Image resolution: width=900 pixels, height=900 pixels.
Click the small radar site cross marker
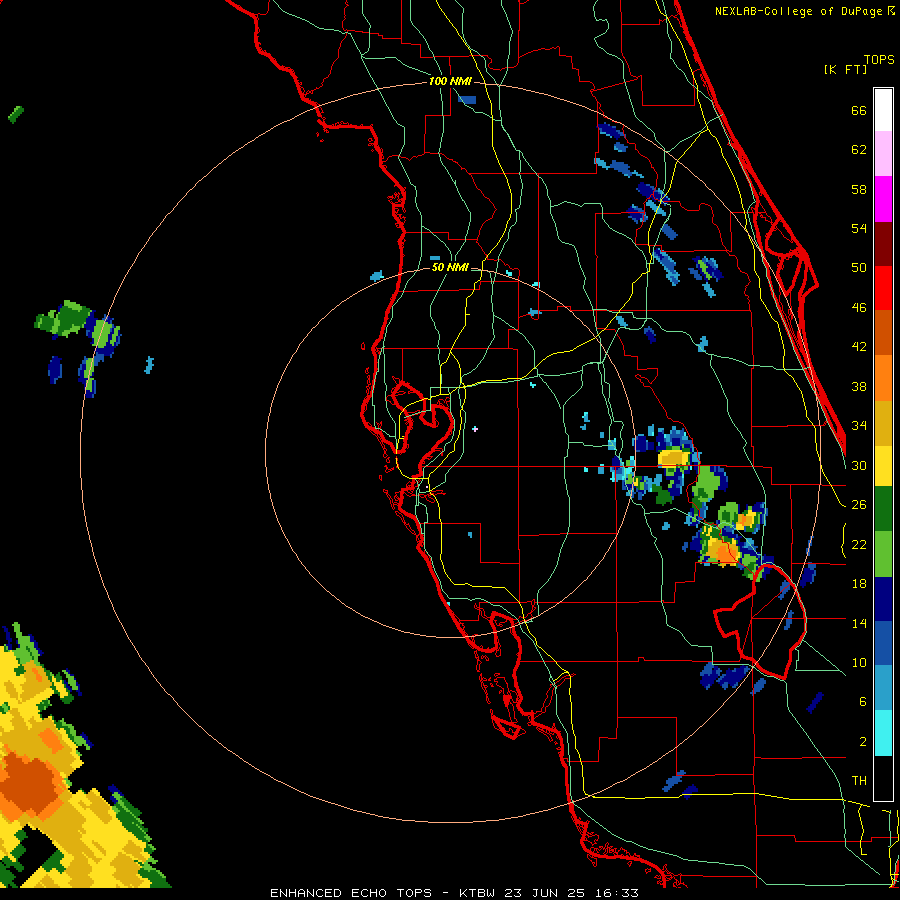tap(475, 429)
